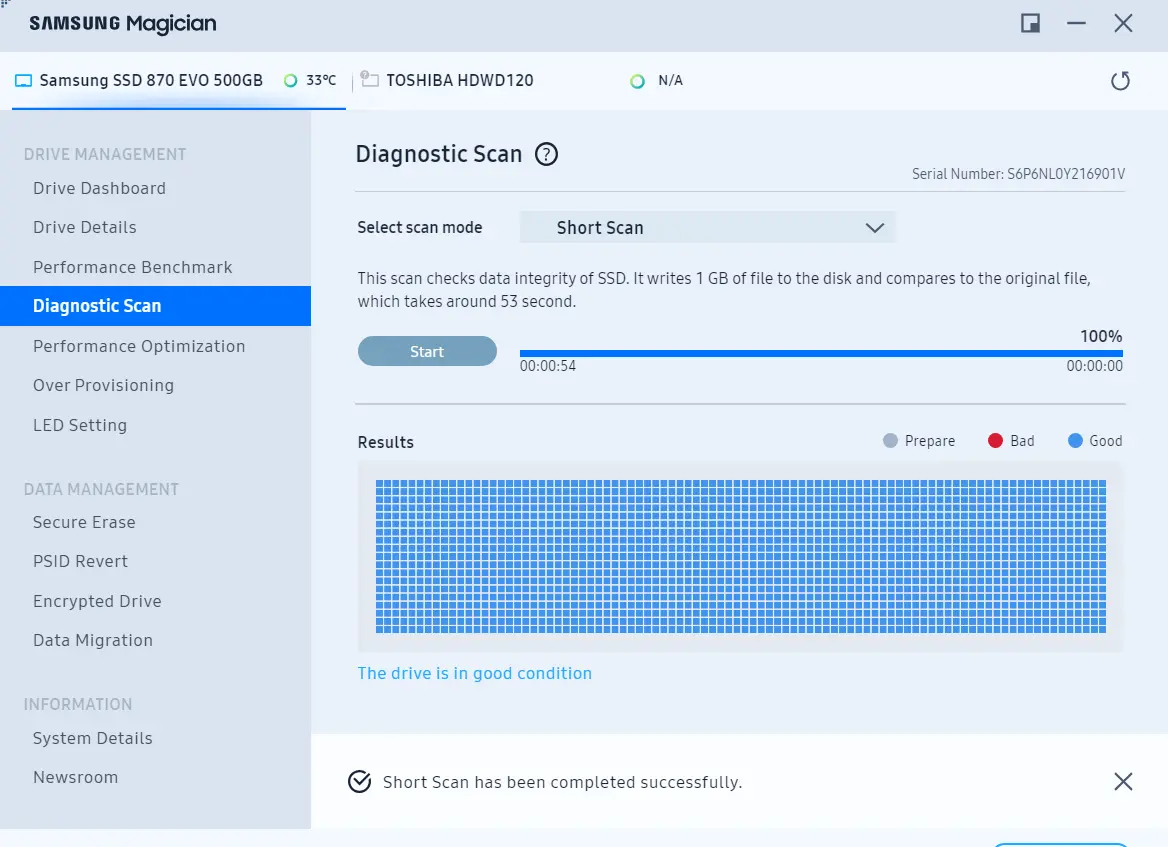The height and width of the screenshot is (847, 1168).
Task: Click 'Short Scan has been completed successfully' message
Action: coord(562,782)
